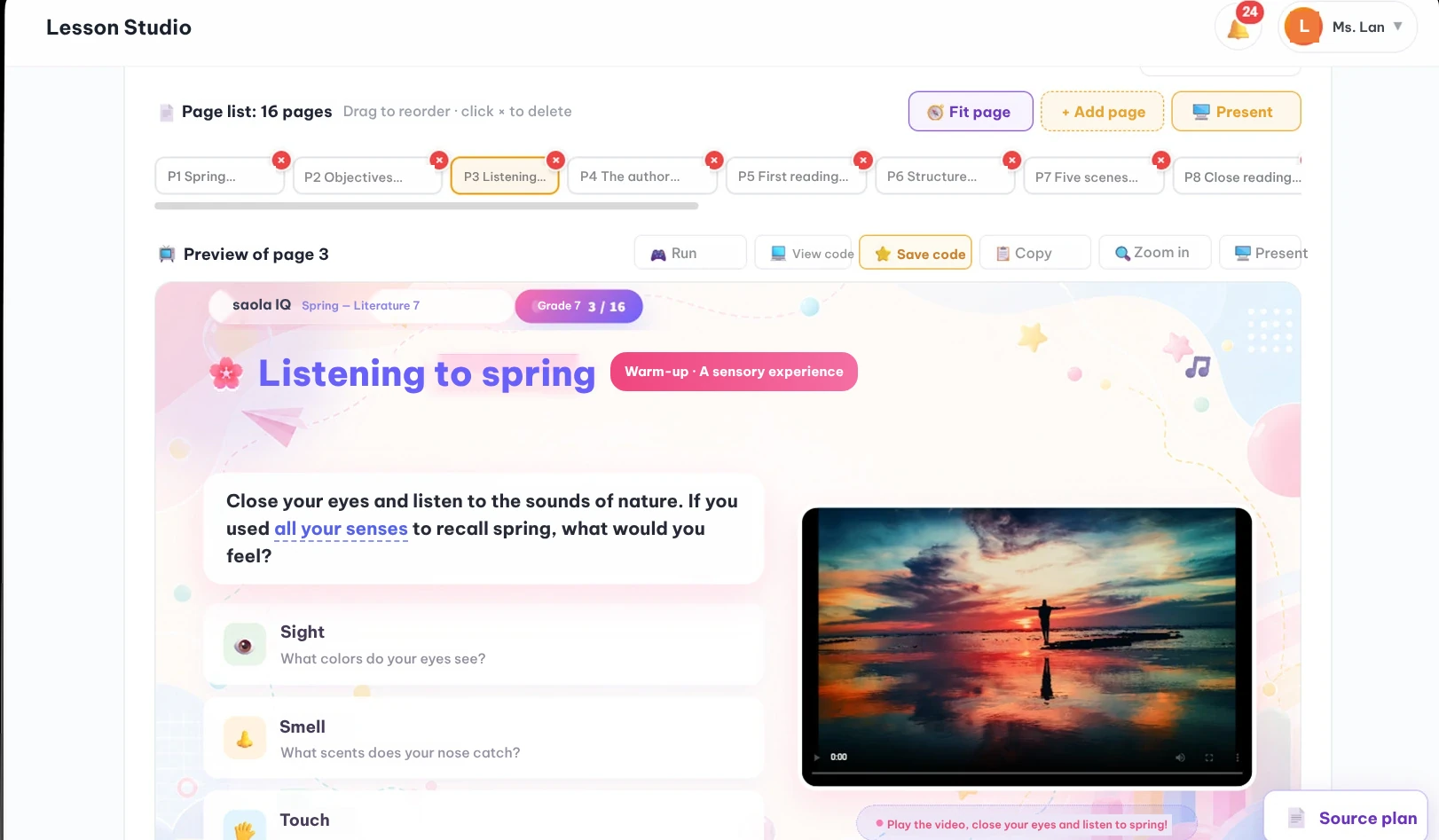The width and height of the screenshot is (1439, 840).
Task: Copy the page using Copy button
Action: point(1035,253)
